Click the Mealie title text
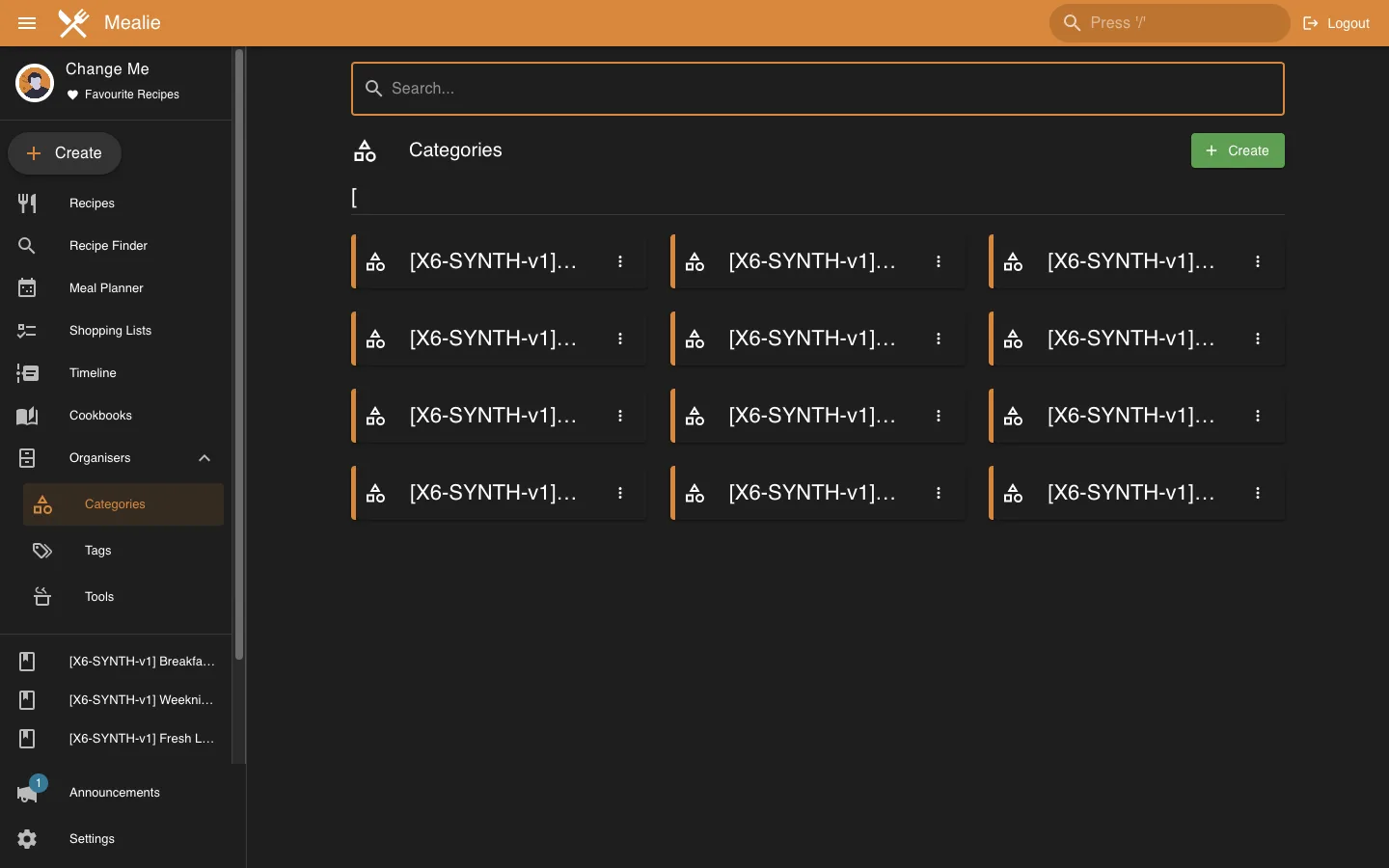The image size is (1389, 868). pyautogui.click(x=132, y=22)
